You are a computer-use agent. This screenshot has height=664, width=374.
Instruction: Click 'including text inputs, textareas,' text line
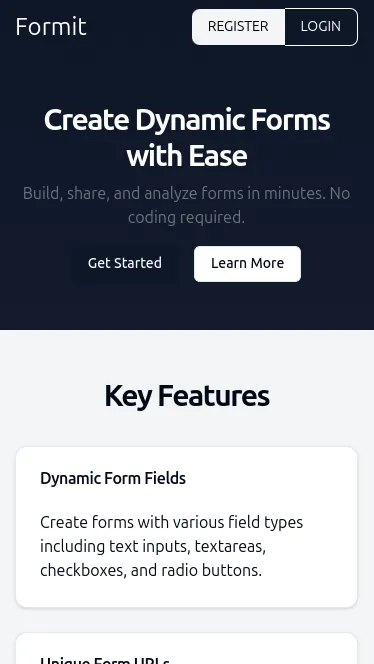(x=153, y=546)
